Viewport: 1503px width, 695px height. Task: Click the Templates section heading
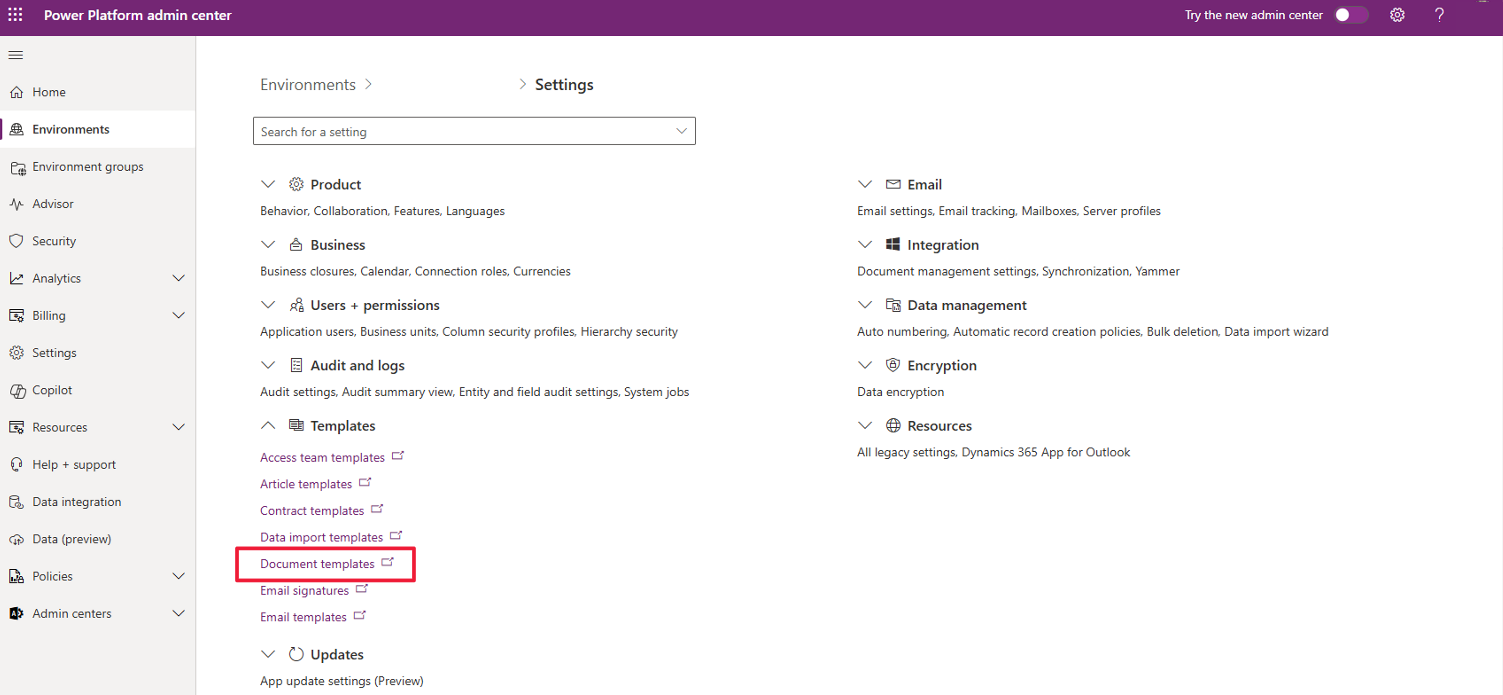pyautogui.click(x=343, y=426)
